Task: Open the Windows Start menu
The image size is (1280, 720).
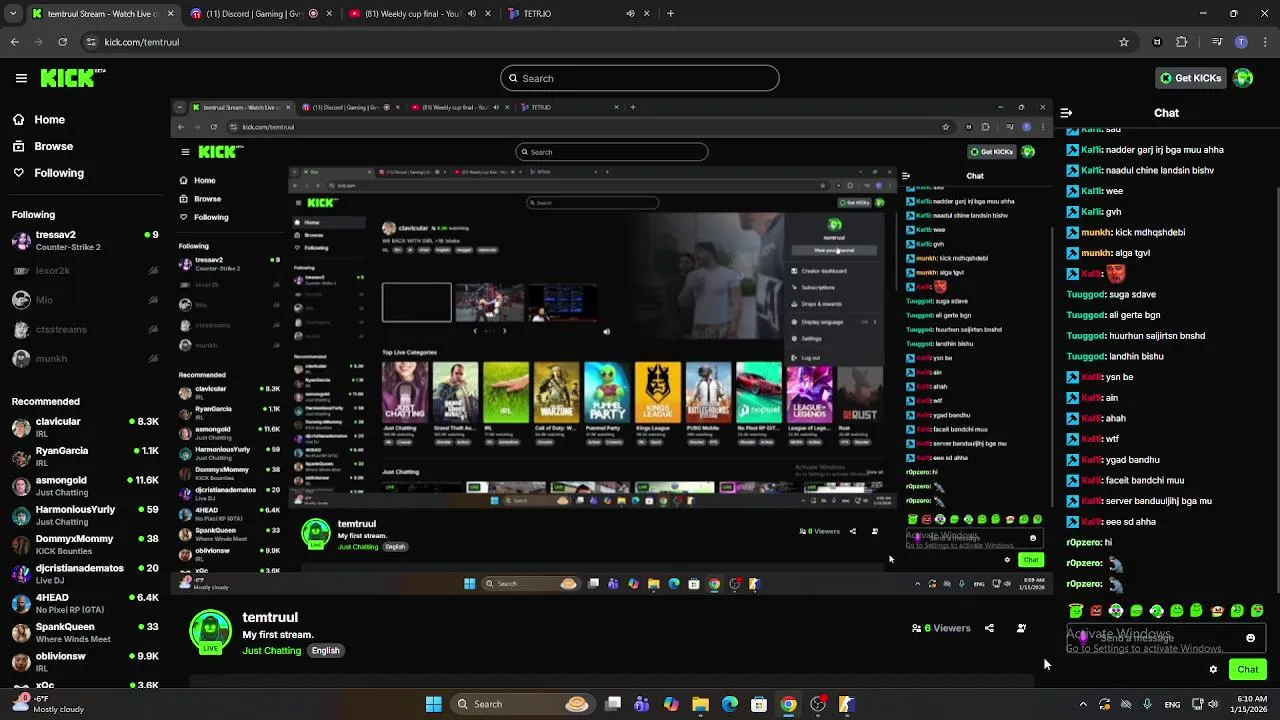Action: [433, 704]
